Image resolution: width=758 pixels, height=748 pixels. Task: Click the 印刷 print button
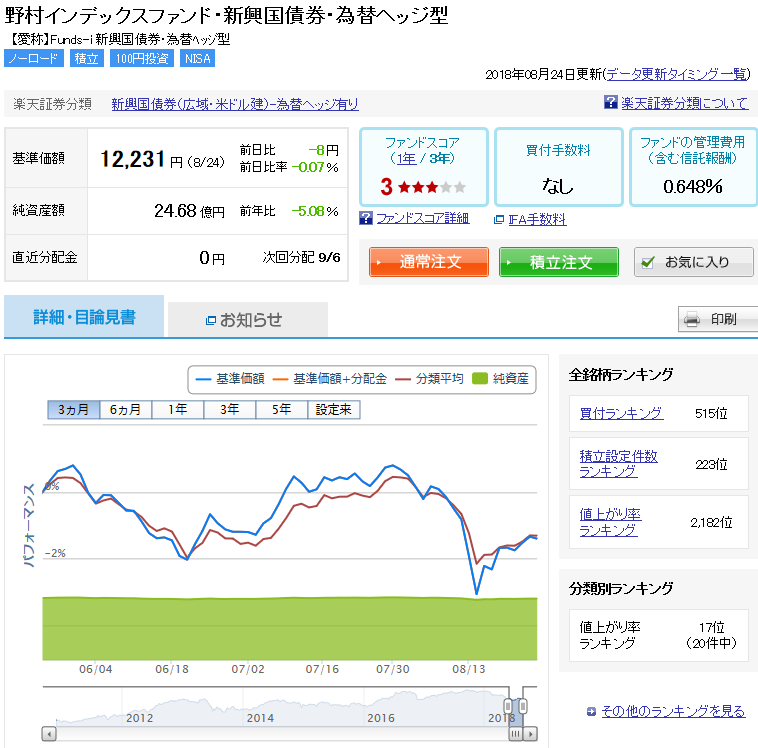click(x=718, y=319)
